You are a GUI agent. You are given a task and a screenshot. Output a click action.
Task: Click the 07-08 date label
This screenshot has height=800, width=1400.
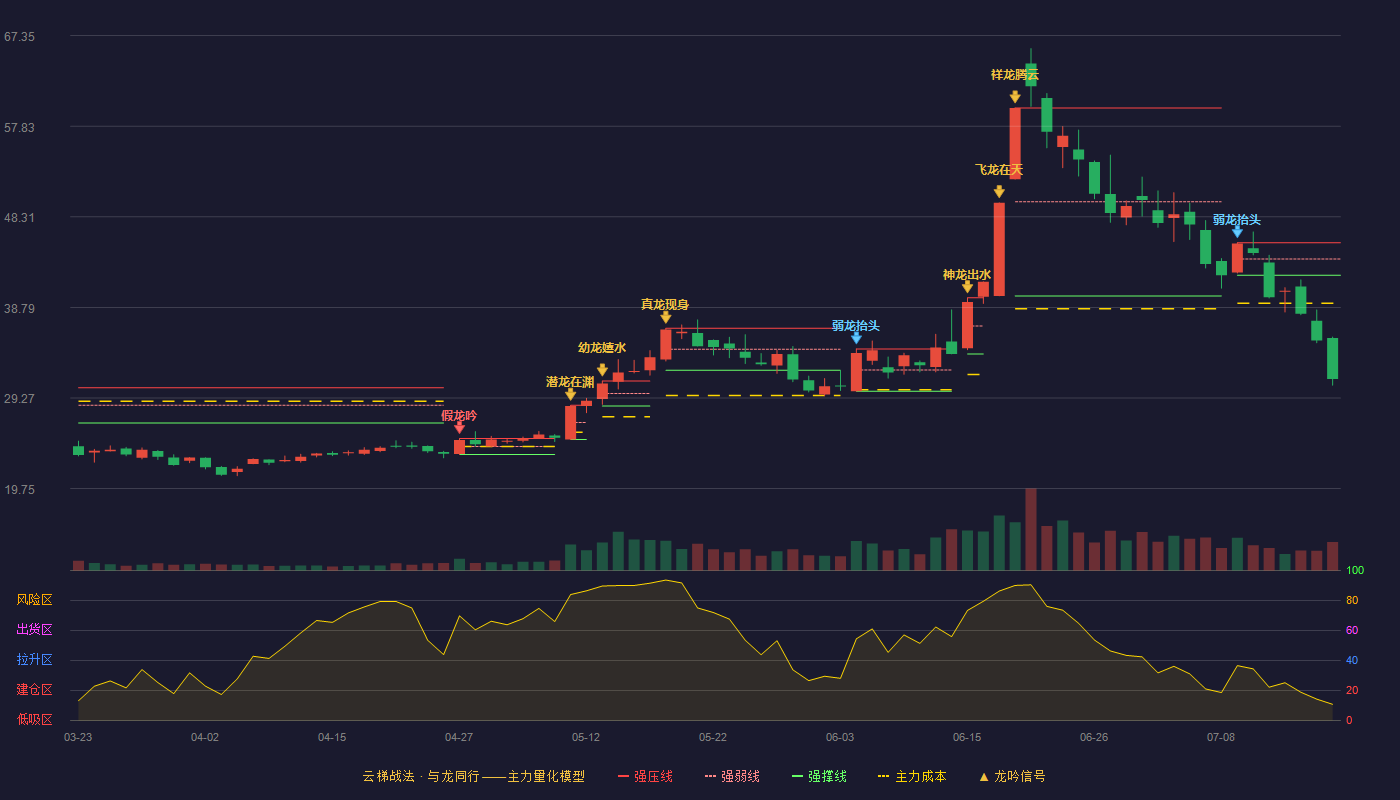pos(1221,737)
